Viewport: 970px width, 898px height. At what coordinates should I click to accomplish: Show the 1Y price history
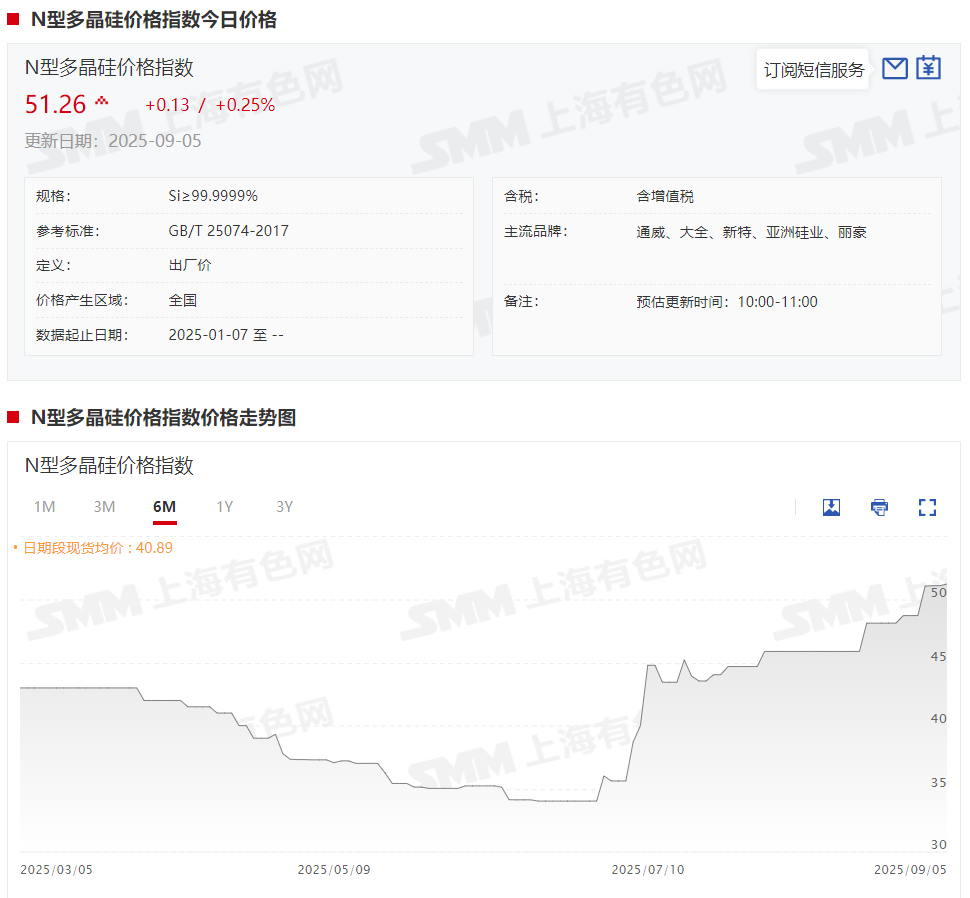pyautogui.click(x=224, y=507)
